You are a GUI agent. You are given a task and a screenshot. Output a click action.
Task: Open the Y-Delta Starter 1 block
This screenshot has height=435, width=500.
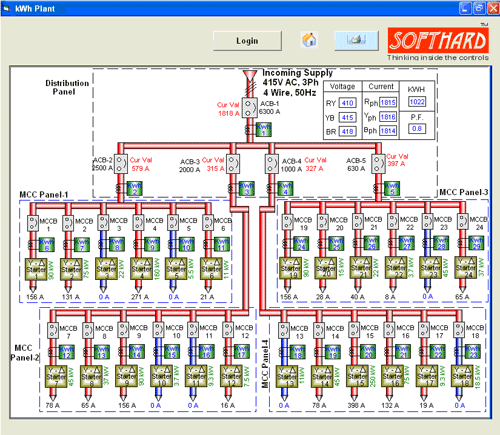(36, 269)
